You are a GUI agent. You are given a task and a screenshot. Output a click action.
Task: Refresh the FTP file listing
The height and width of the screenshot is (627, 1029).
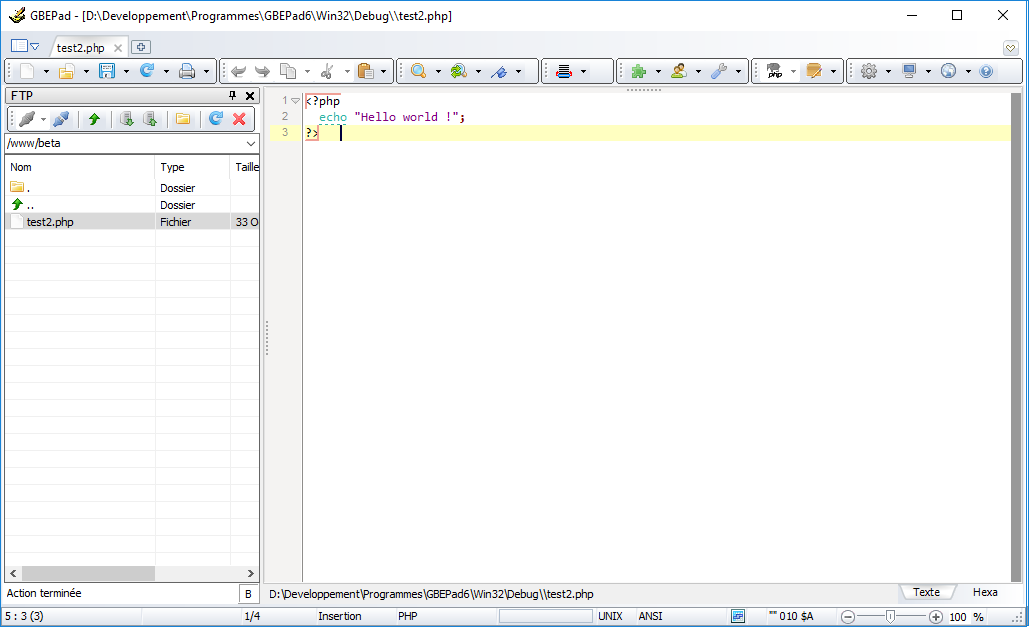coord(215,119)
